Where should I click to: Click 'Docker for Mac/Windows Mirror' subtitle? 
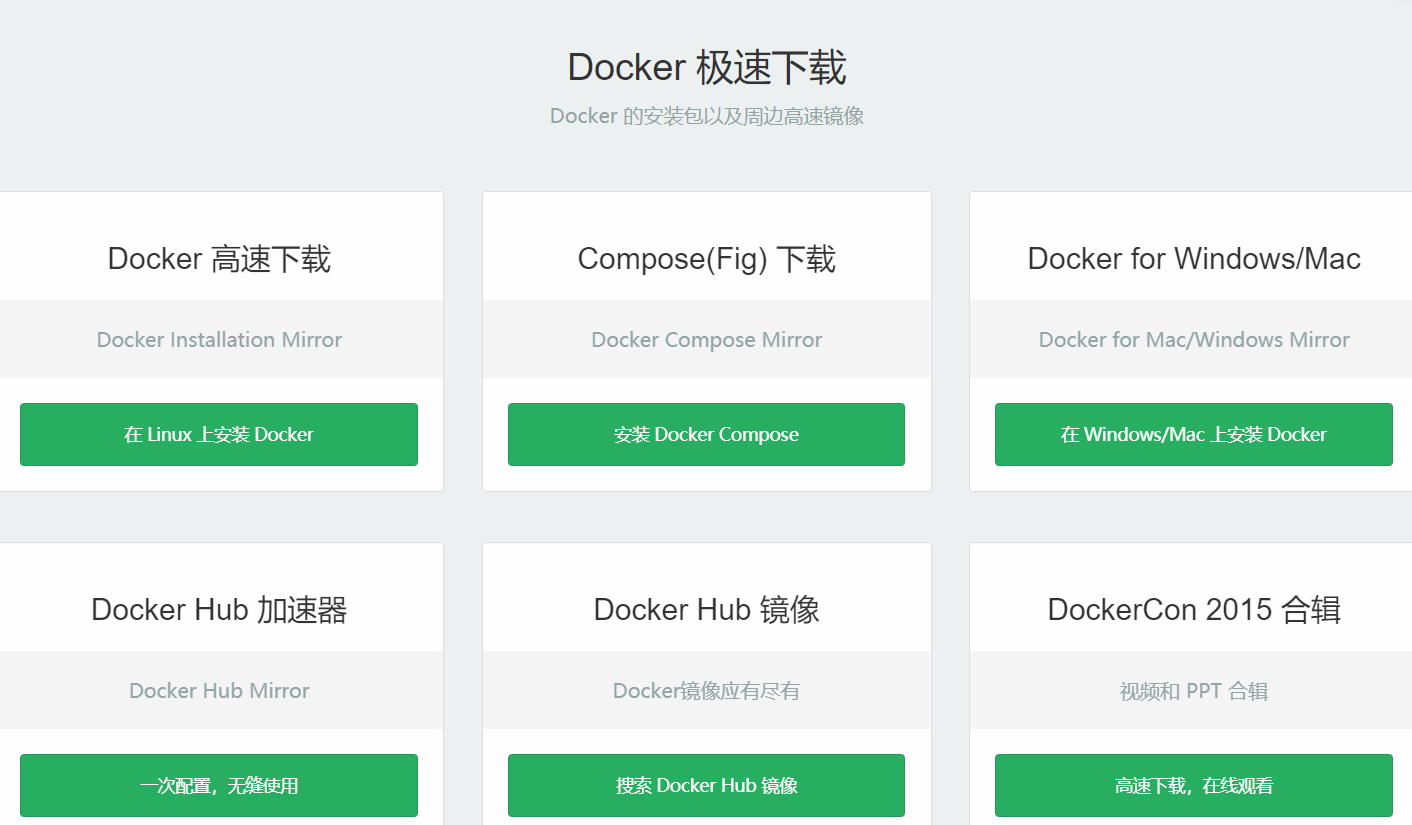coord(1194,340)
